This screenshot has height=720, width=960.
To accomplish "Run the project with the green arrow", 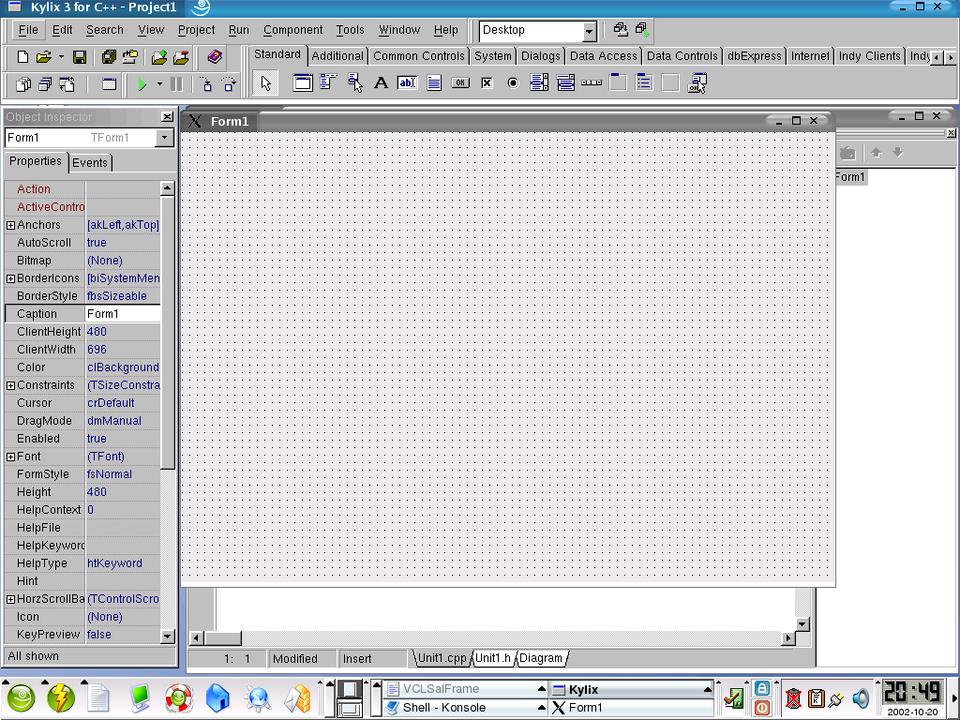I will point(142,85).
